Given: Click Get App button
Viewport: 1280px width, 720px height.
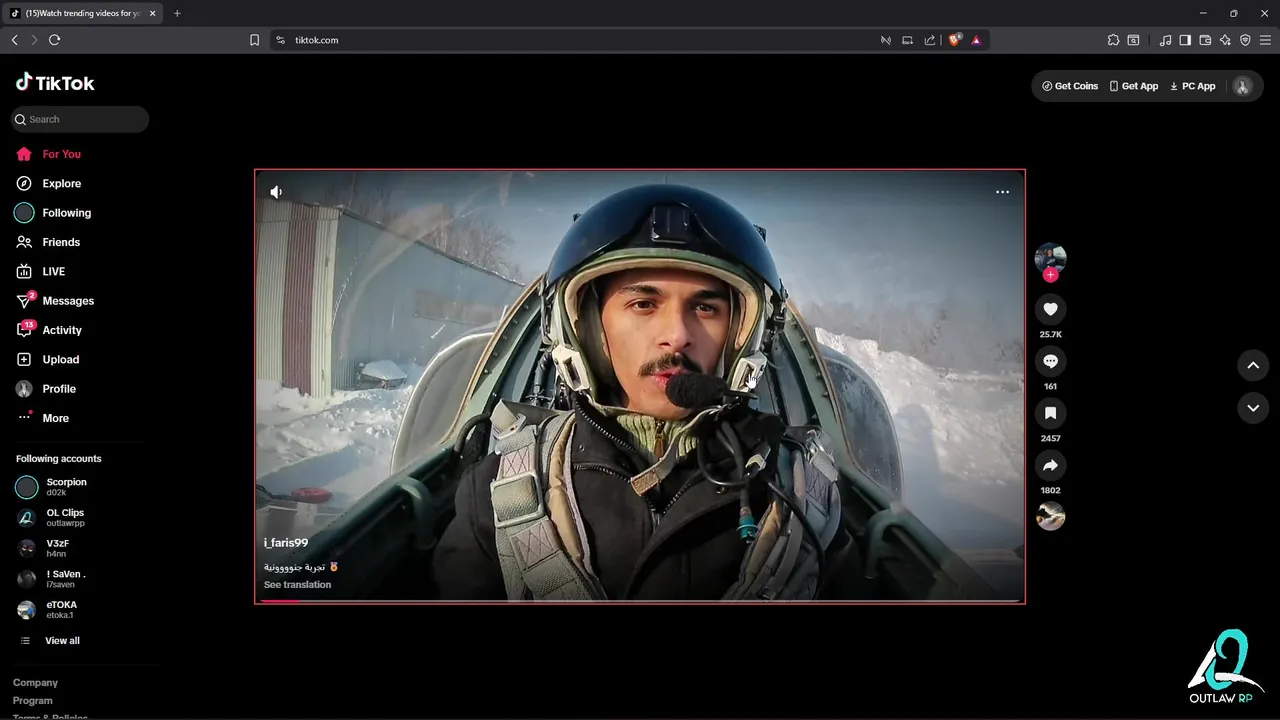Looking at the screenshot, I should (1133, 86).
